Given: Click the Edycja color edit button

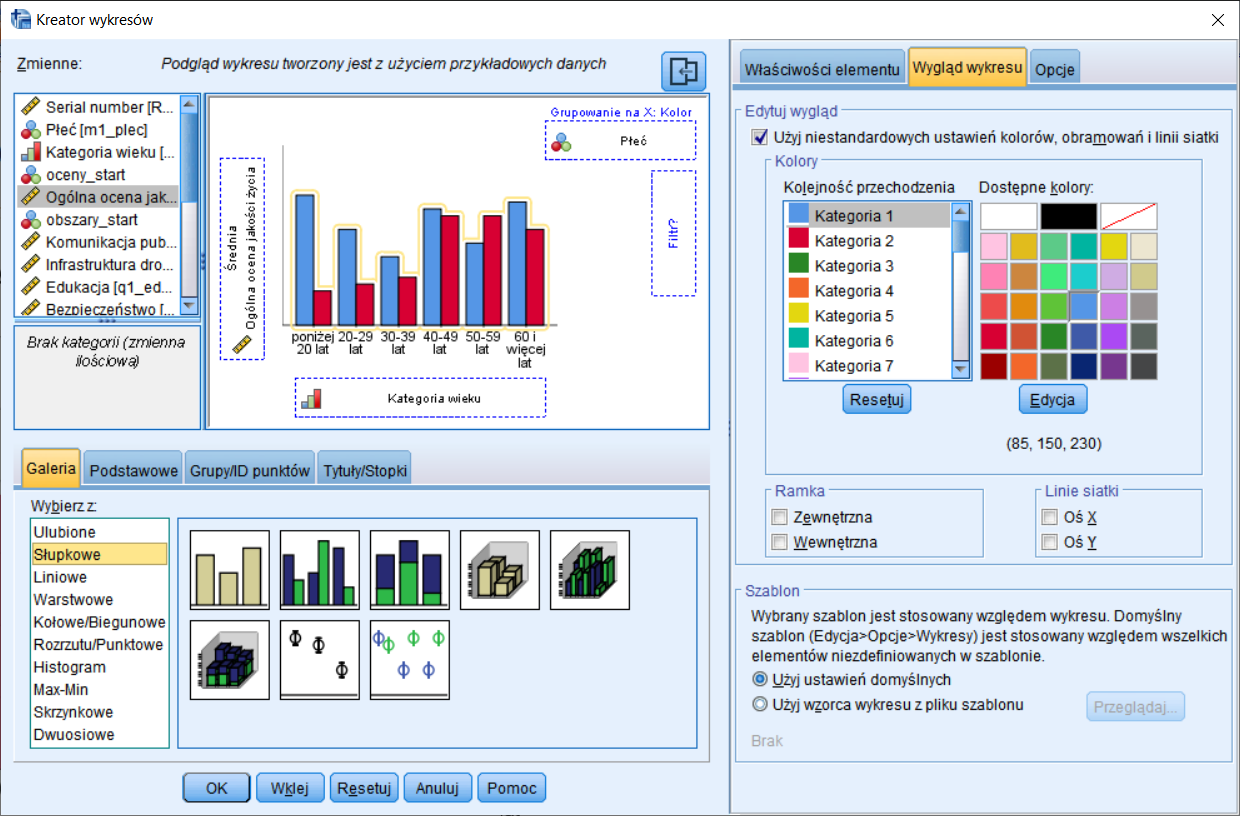Looking at the screenshot, I should [x=1053, y=399].
